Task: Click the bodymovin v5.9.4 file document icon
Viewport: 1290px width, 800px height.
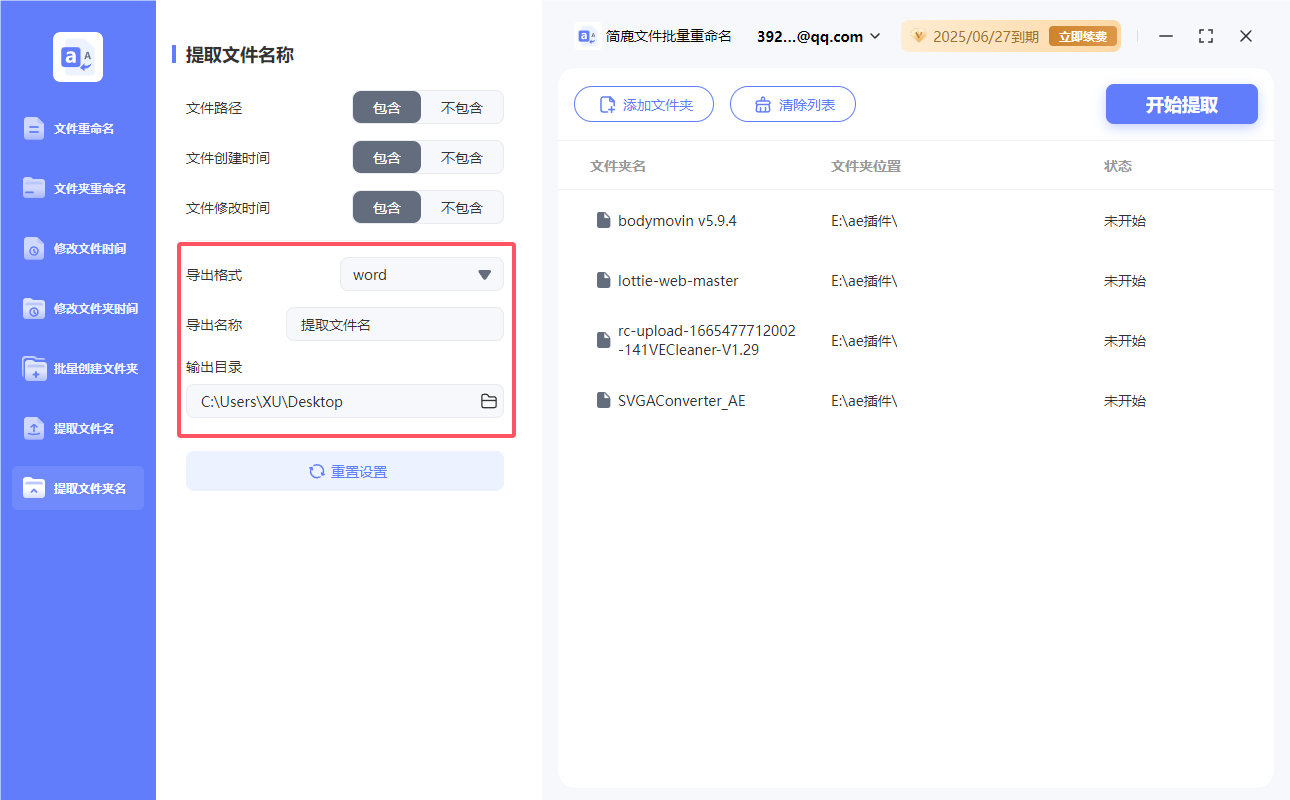Action: pyautogui.click(x=604, y=220)
